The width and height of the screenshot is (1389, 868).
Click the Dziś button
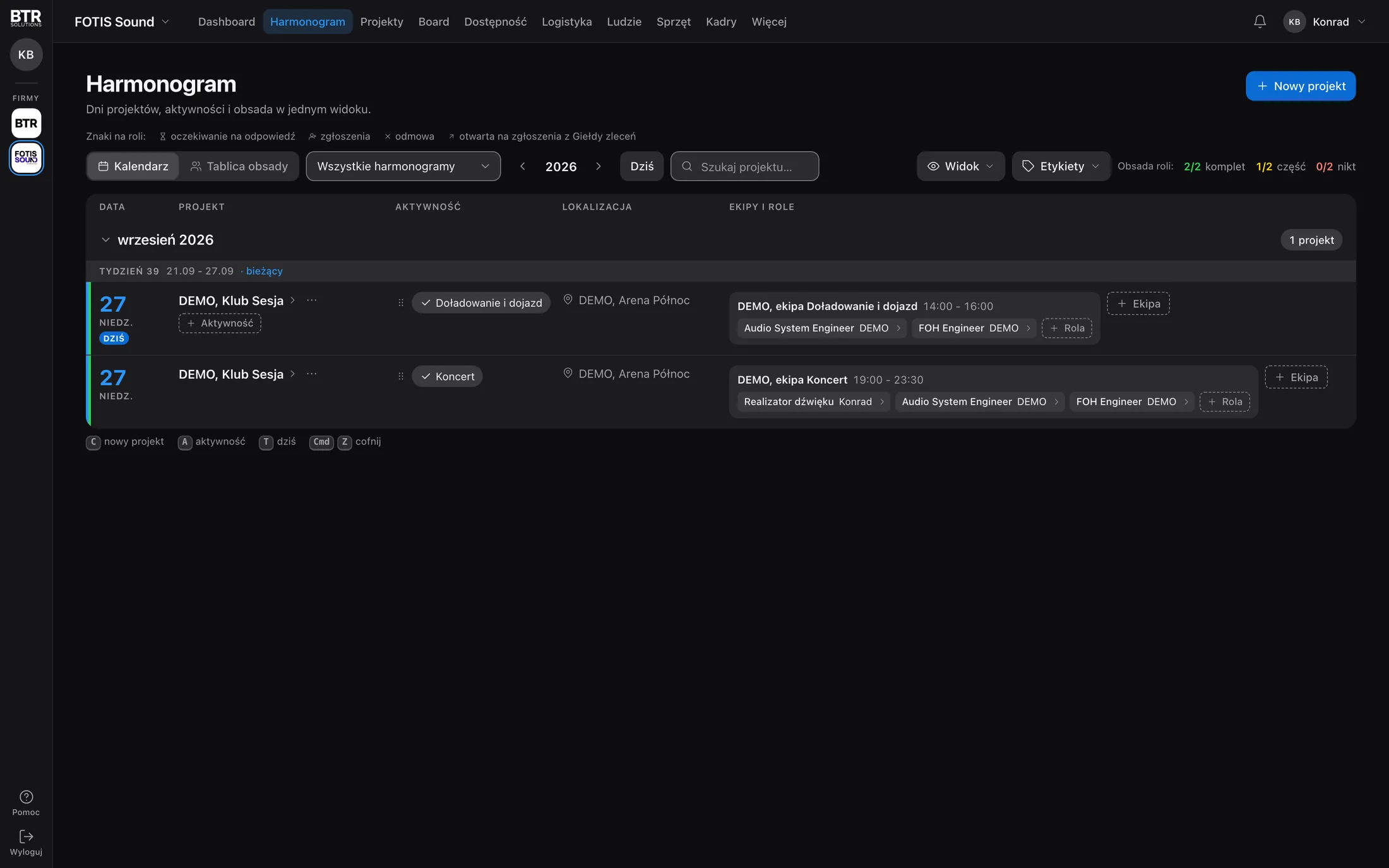641,166
